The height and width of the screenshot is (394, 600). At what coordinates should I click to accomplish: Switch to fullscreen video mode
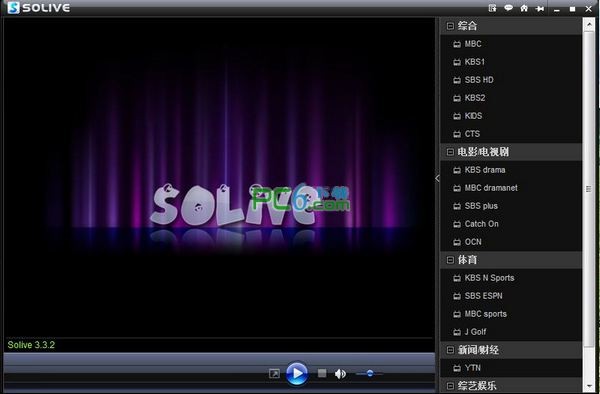pyautogui.click(x=274, y=374)
